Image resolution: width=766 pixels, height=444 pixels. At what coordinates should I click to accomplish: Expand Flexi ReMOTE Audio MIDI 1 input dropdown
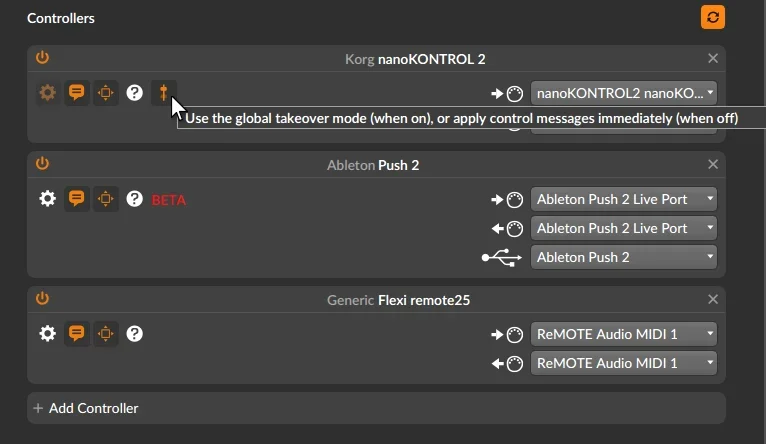[625, 333]
